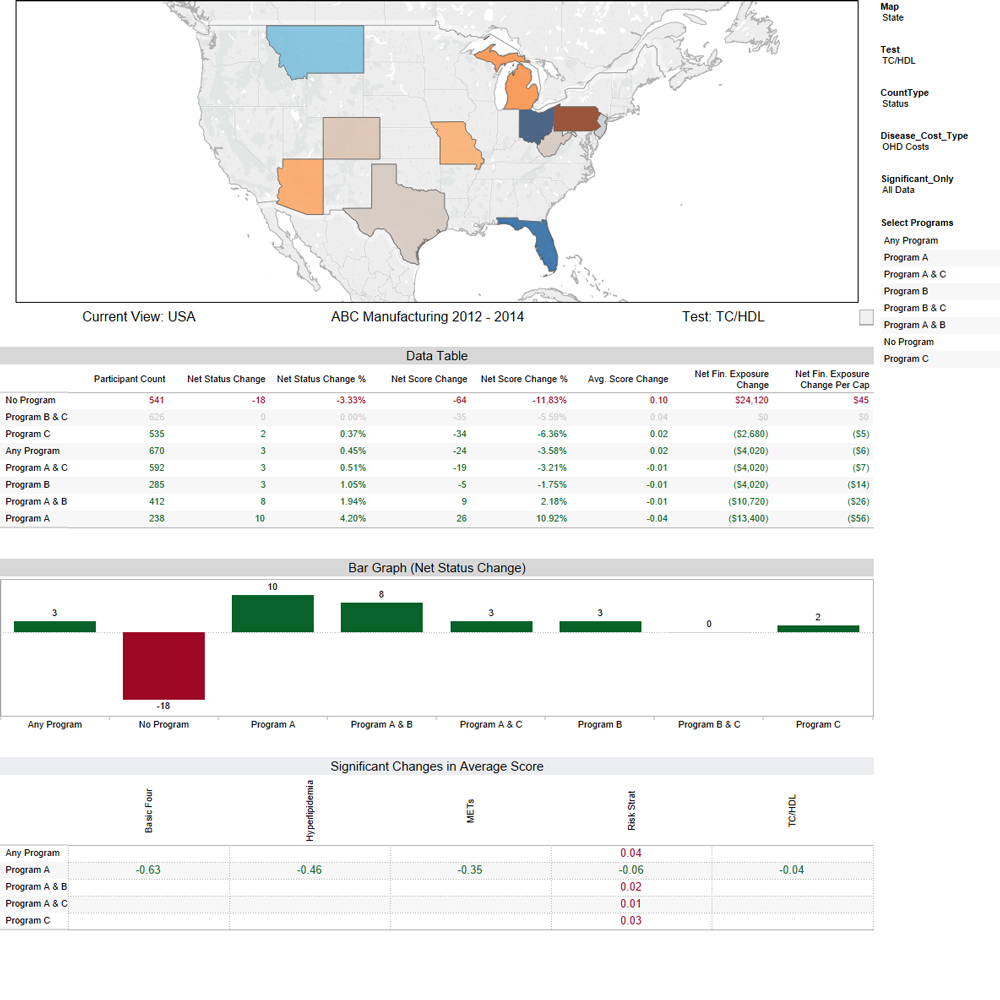This screenshot has width=1000, height=1000.
Task: Select Missouri on the map
Action: 456,145
